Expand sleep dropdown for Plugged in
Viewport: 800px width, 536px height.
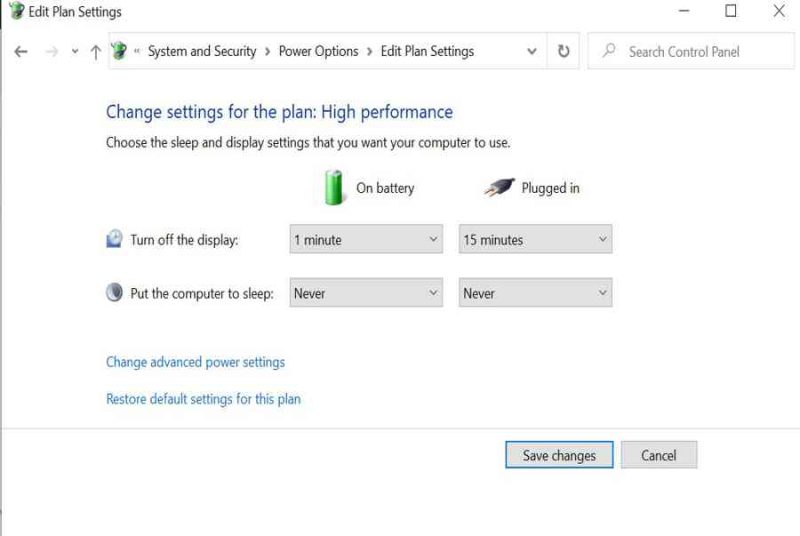535,293
